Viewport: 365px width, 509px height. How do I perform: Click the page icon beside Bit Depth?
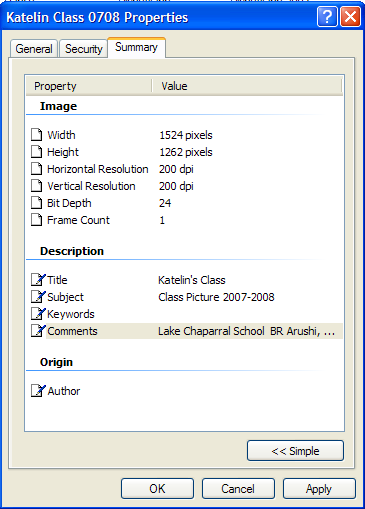tap(37, 203)
